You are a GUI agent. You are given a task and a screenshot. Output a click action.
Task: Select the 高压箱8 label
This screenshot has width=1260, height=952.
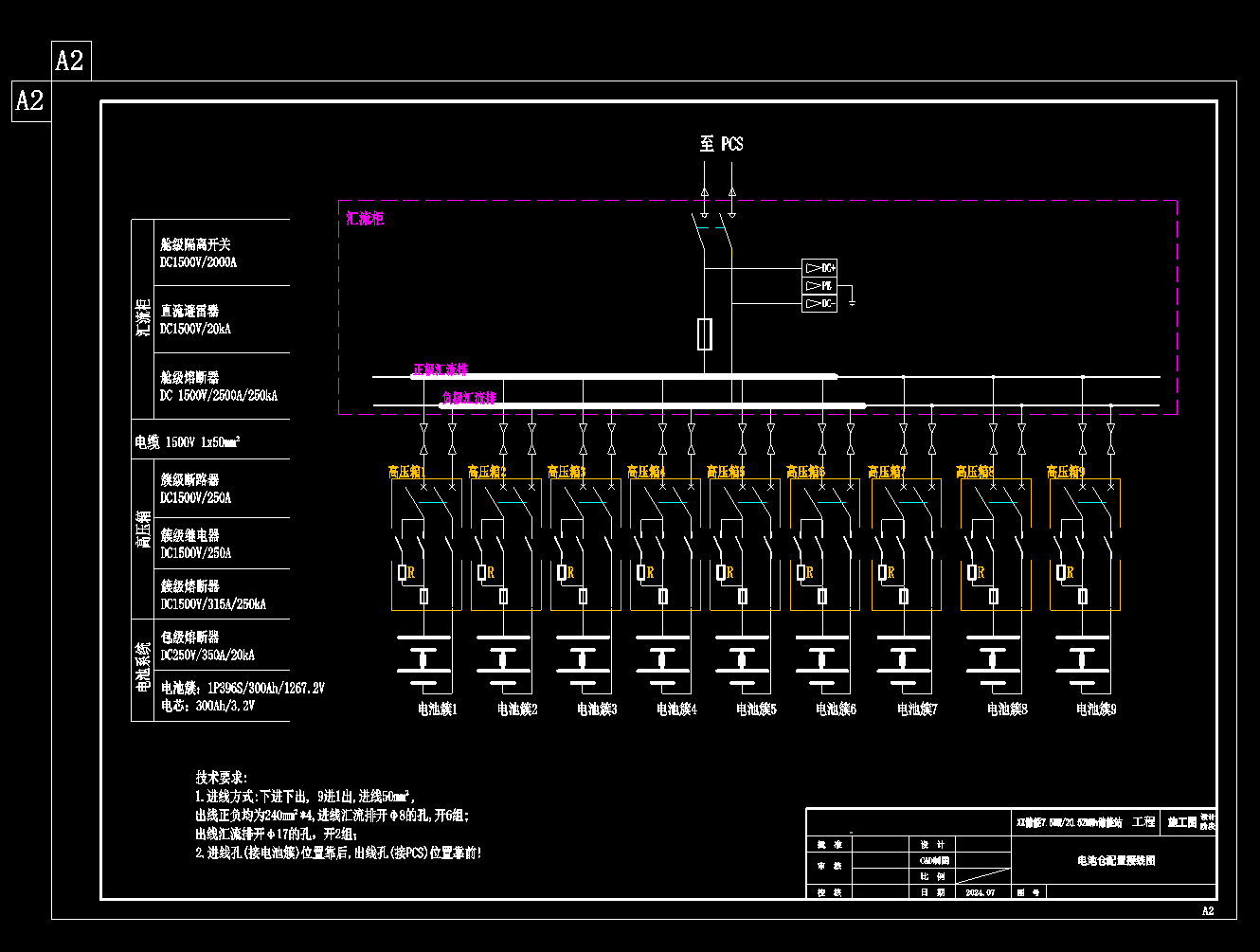click(x=975, y=472)
